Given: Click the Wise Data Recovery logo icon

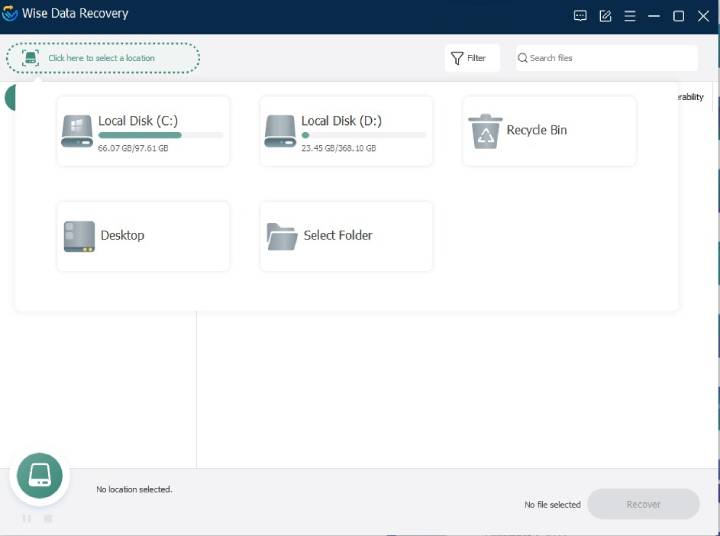Looking at the screenshot, I should [x=9, y=13].
